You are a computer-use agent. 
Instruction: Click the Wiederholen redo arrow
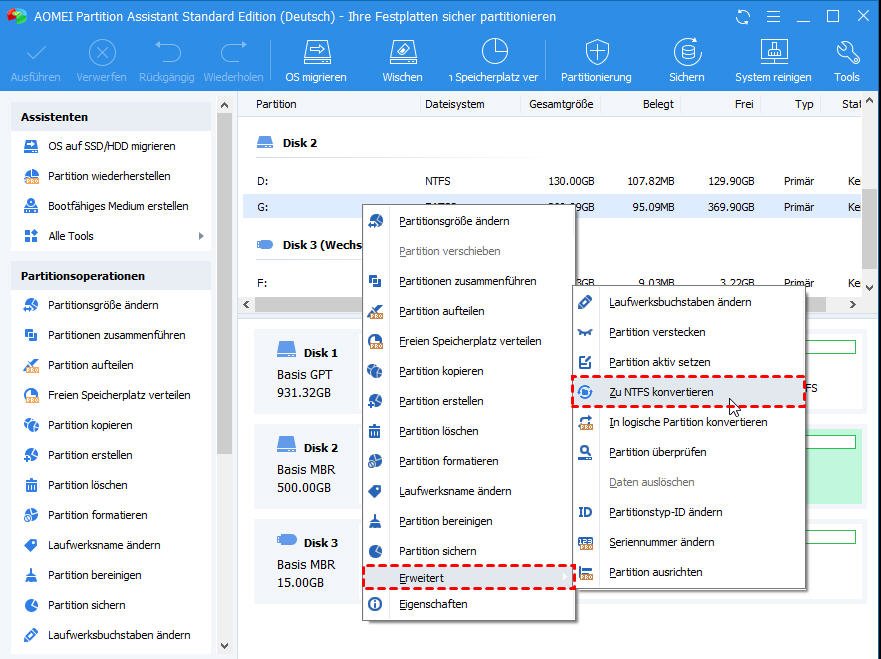point(233,52)
